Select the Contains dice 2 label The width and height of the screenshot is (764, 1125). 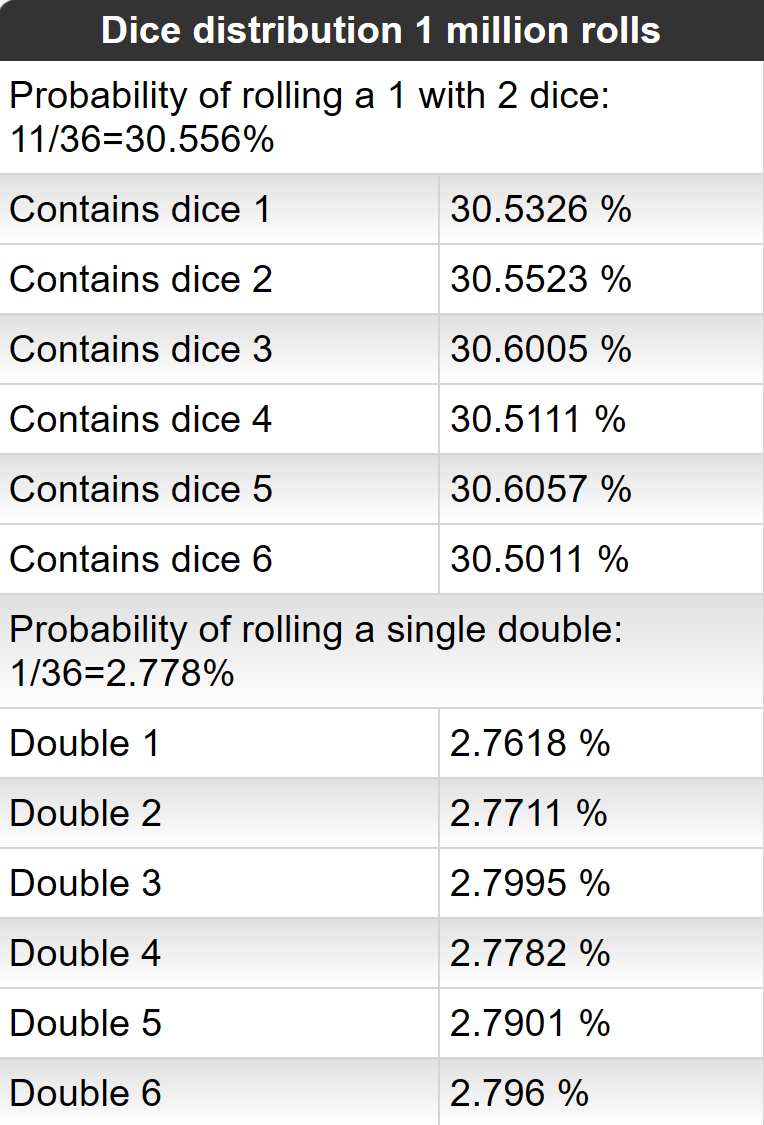[x=141, y=279]
